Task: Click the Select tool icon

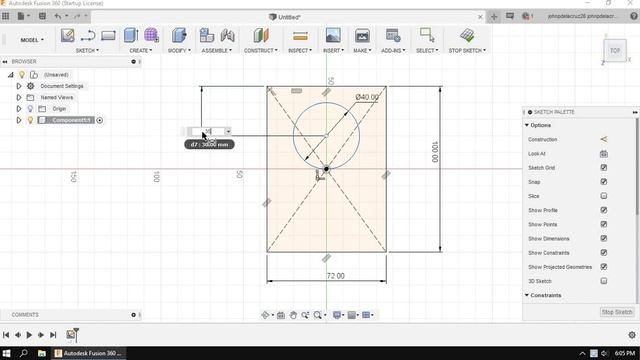Action: coord(427,36)
